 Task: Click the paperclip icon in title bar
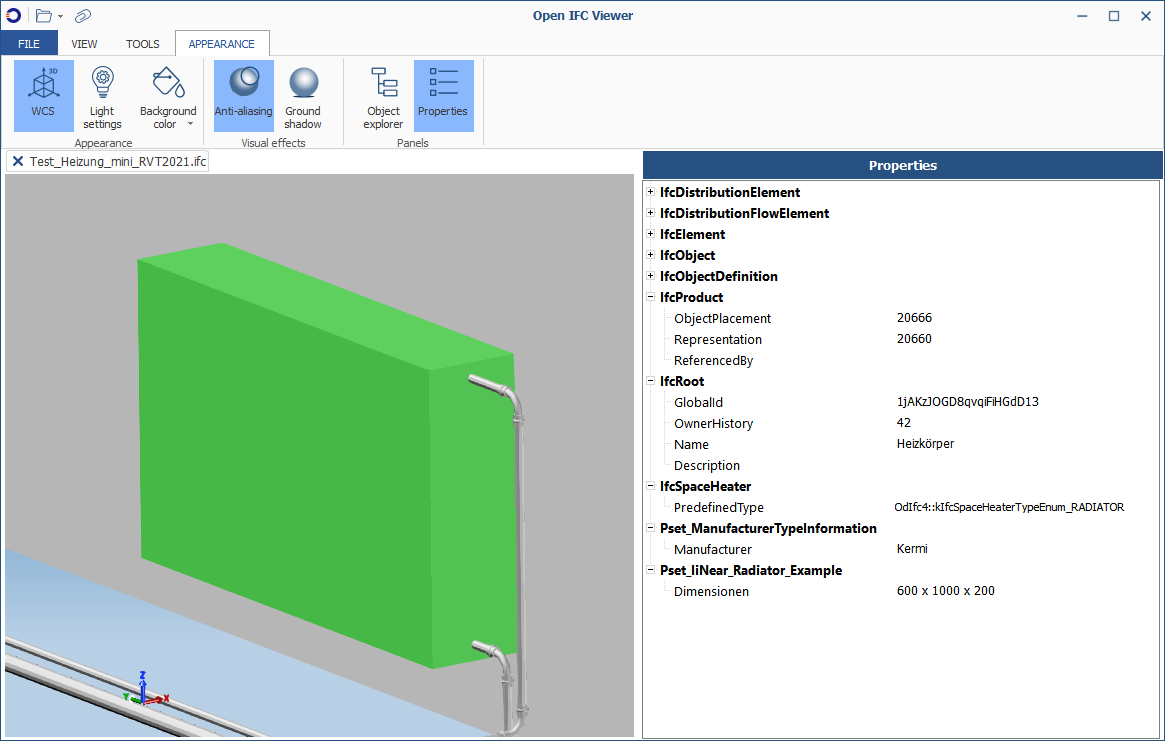point(83,16)
